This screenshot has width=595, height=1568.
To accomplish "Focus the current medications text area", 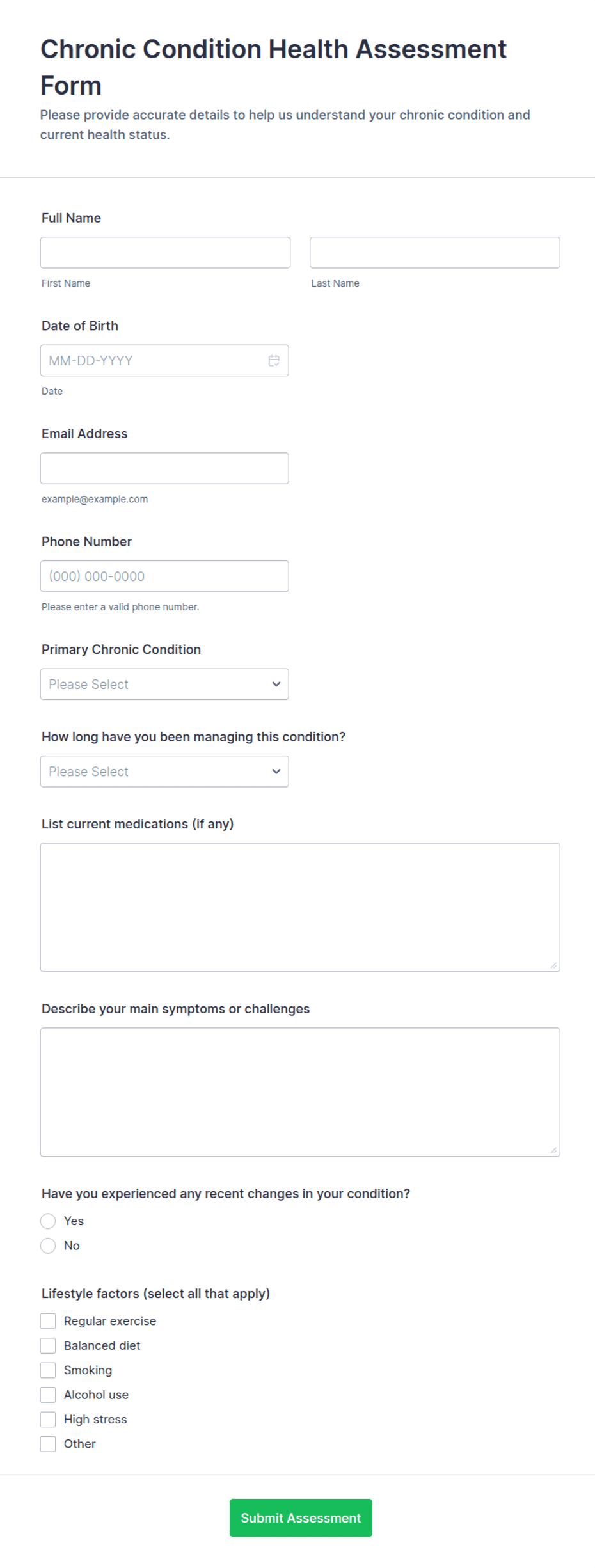I will tap(300, 908).
